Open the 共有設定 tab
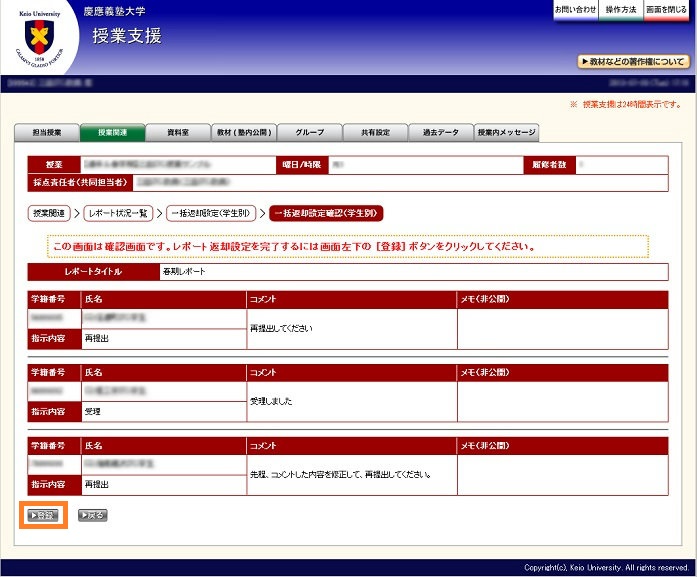The height and width of the screenshot is (577, 697). point(375,133)
